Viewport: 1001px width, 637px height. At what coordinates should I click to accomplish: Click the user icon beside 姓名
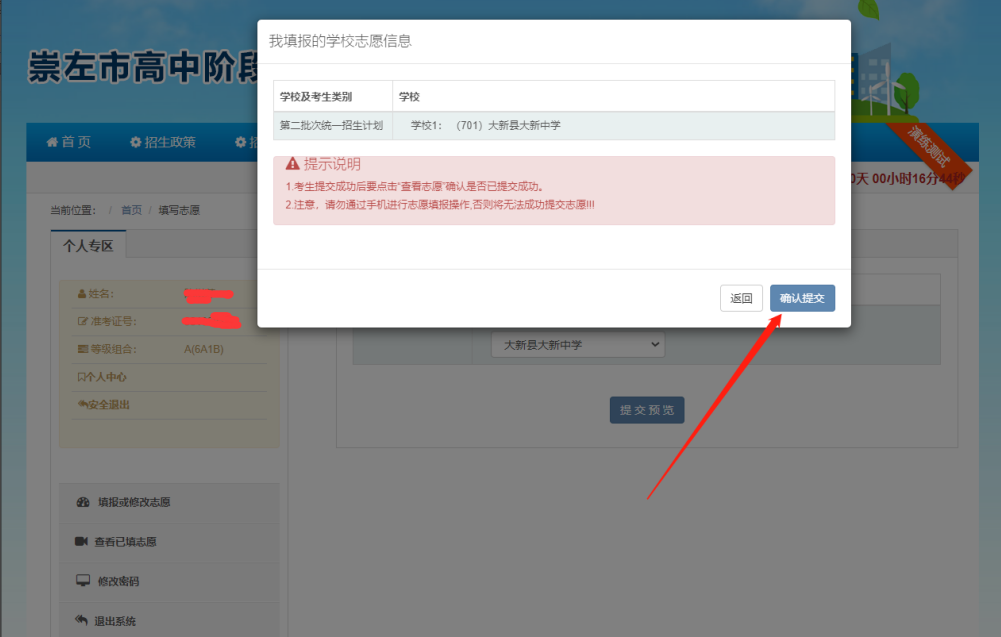tap(82, 294)
